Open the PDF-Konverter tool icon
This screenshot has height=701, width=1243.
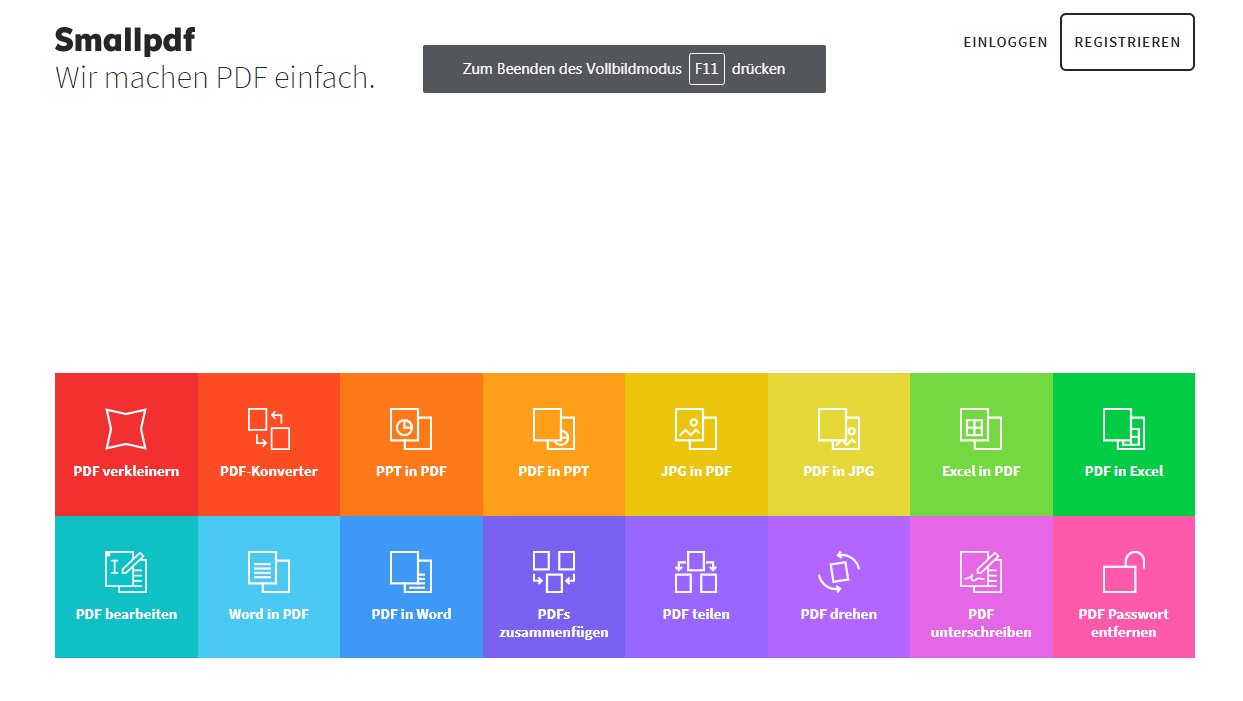(269, 428)
